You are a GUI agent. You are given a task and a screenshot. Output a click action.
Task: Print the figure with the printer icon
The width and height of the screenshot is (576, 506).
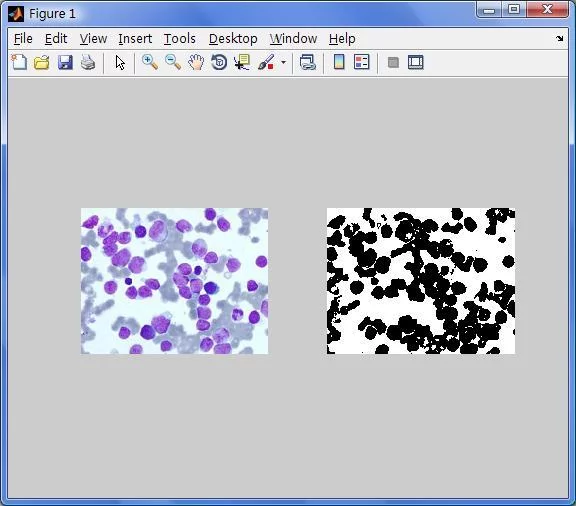click(x=88, y=62)
